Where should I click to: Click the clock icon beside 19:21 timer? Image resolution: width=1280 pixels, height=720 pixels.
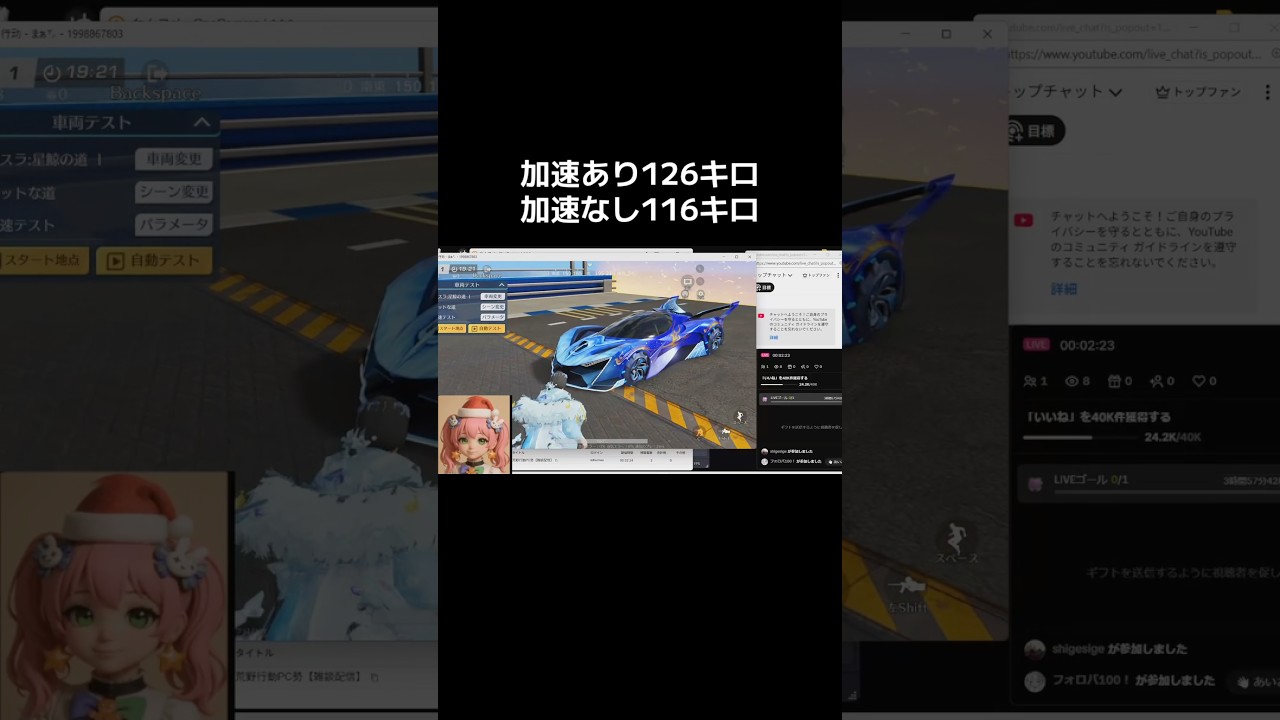[x=52, y=73]
